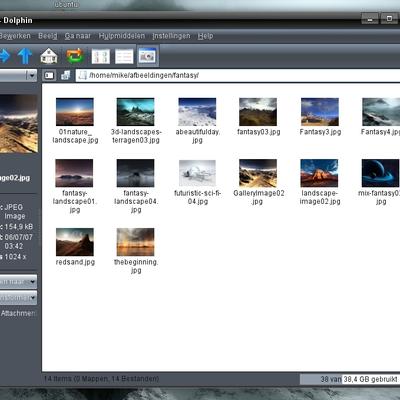Open the first info panel dropdown
Screen dimensions: 400x400
tap(18, 282)
